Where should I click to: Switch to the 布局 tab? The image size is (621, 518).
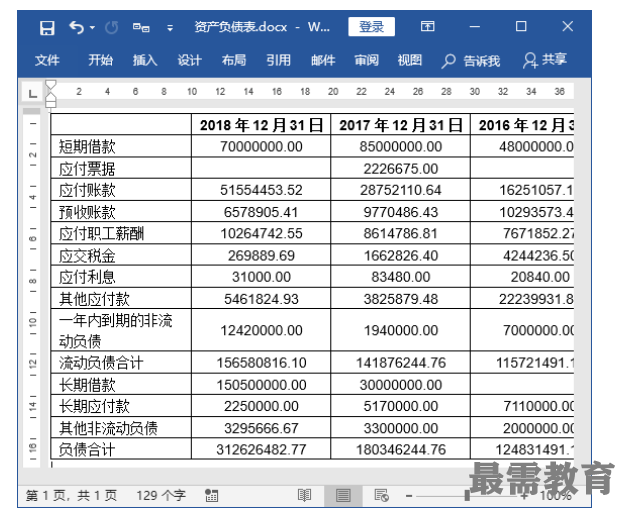[234, 60]
